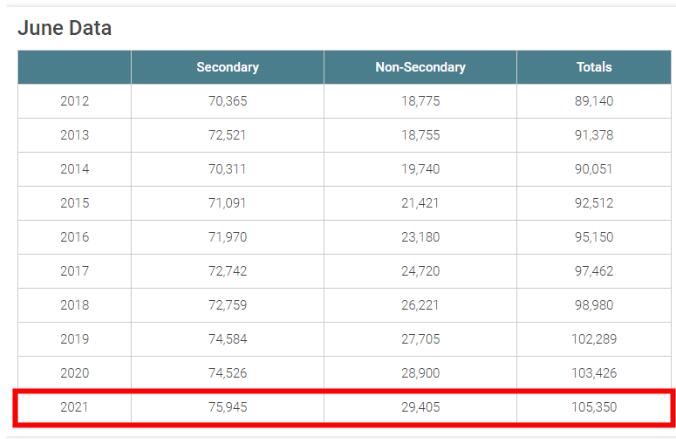Select the 2020 Non-Secondary value 28,900
Viewport: 676px width, 439px height.
click(x=420, y=373)
